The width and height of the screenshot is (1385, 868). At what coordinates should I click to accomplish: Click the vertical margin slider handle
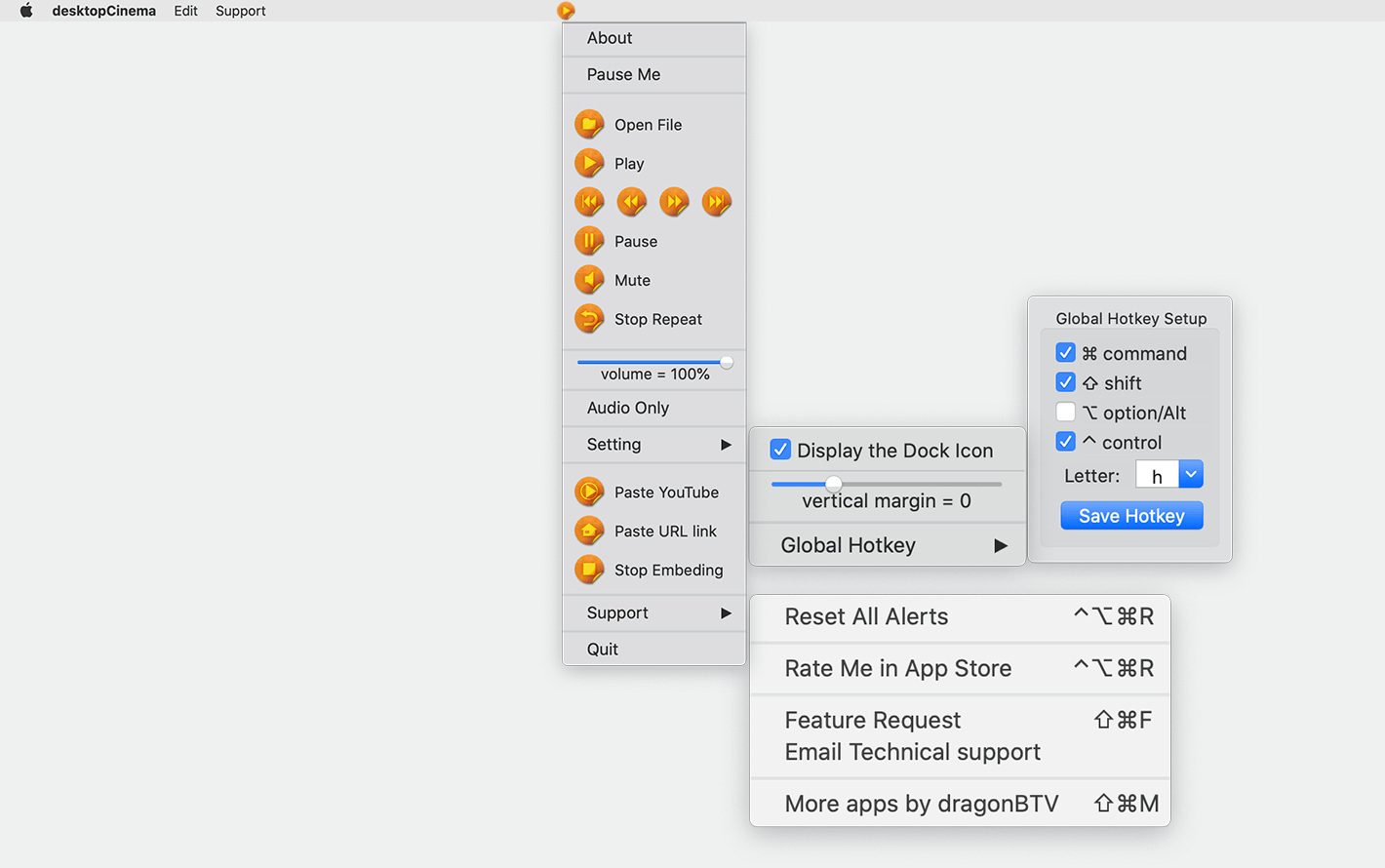click(x=834, y=484)
